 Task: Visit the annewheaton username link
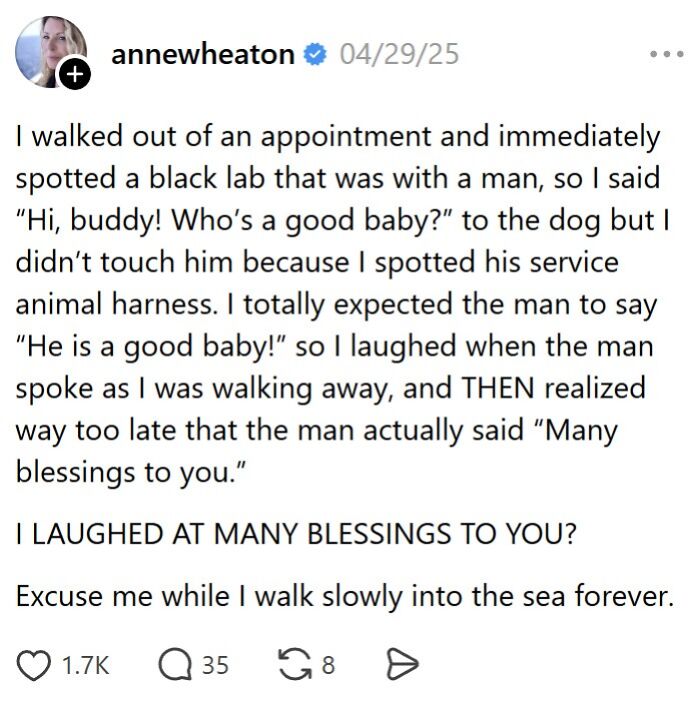[202, 55]
